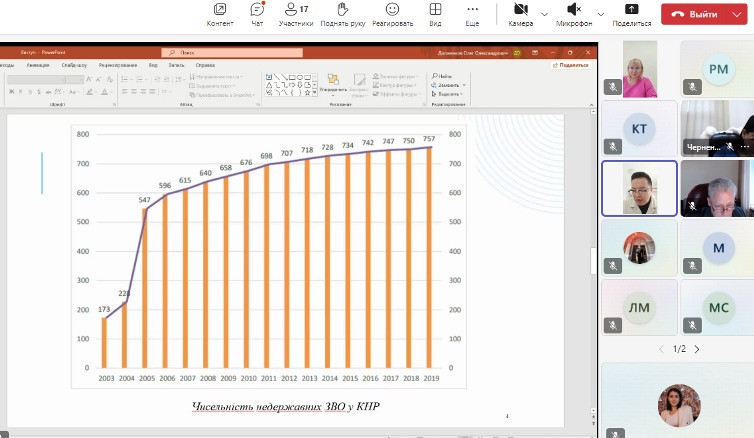754x438 pixels.
Task: Expand the Микрофон options arrow
Action: (x=599, y=14)
